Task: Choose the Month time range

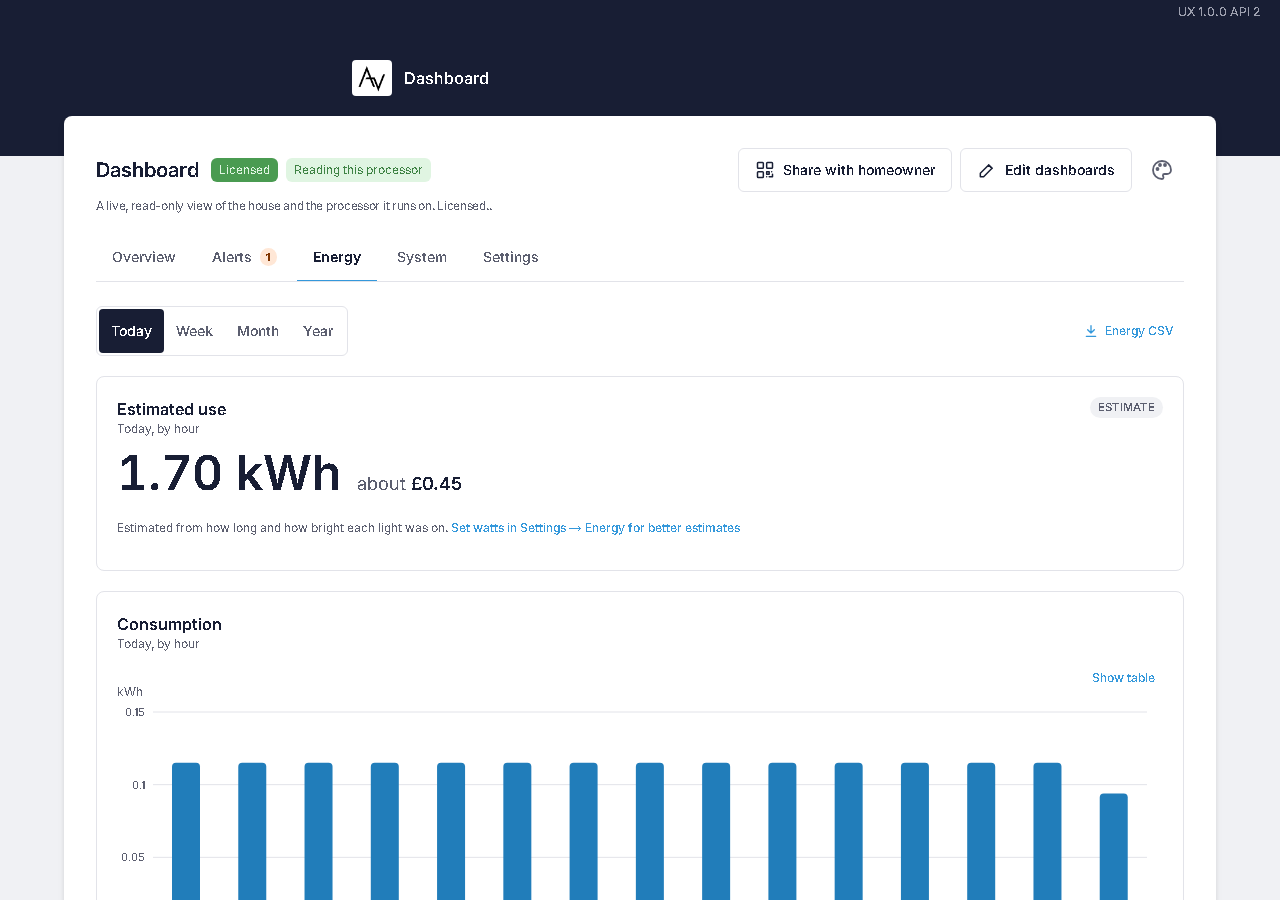Action: pos(258,331)
